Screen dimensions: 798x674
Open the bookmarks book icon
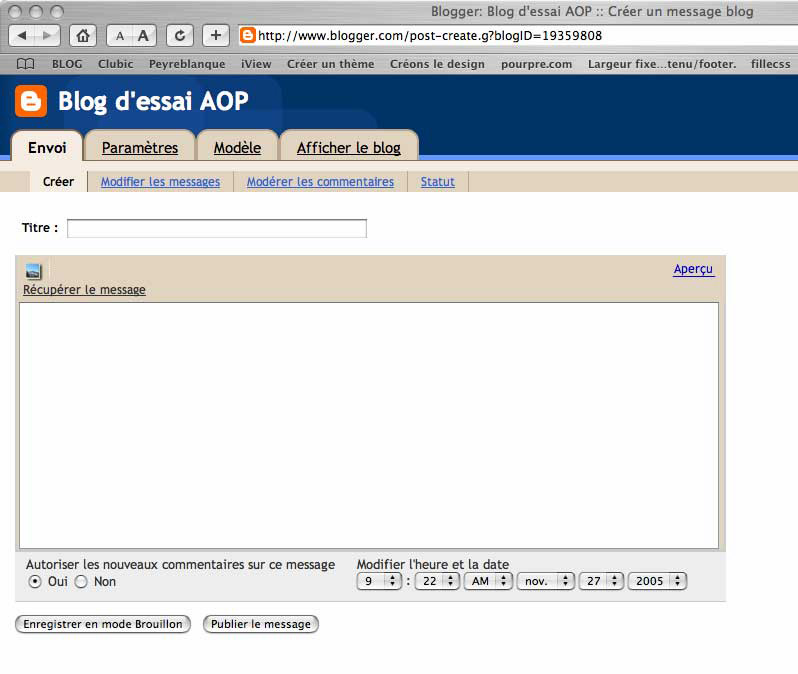(25, 64)
